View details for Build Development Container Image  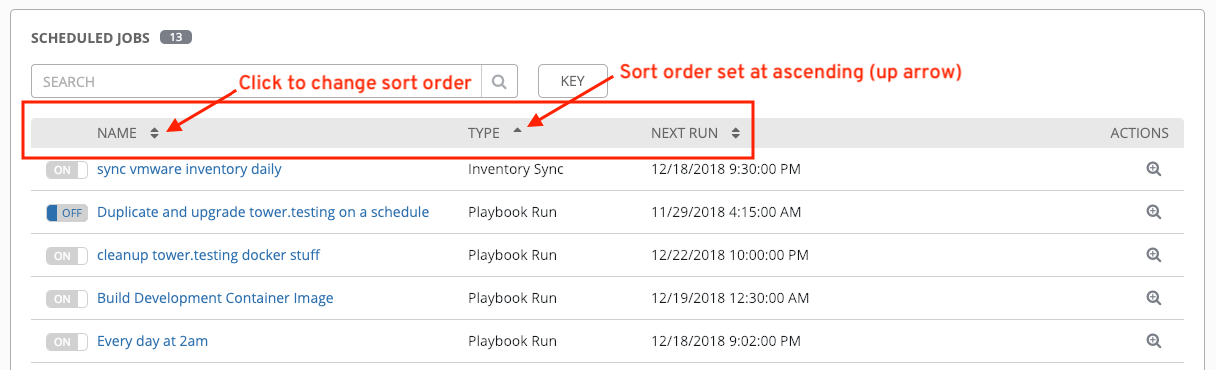pyautogui.click(x=1153, y=298)
